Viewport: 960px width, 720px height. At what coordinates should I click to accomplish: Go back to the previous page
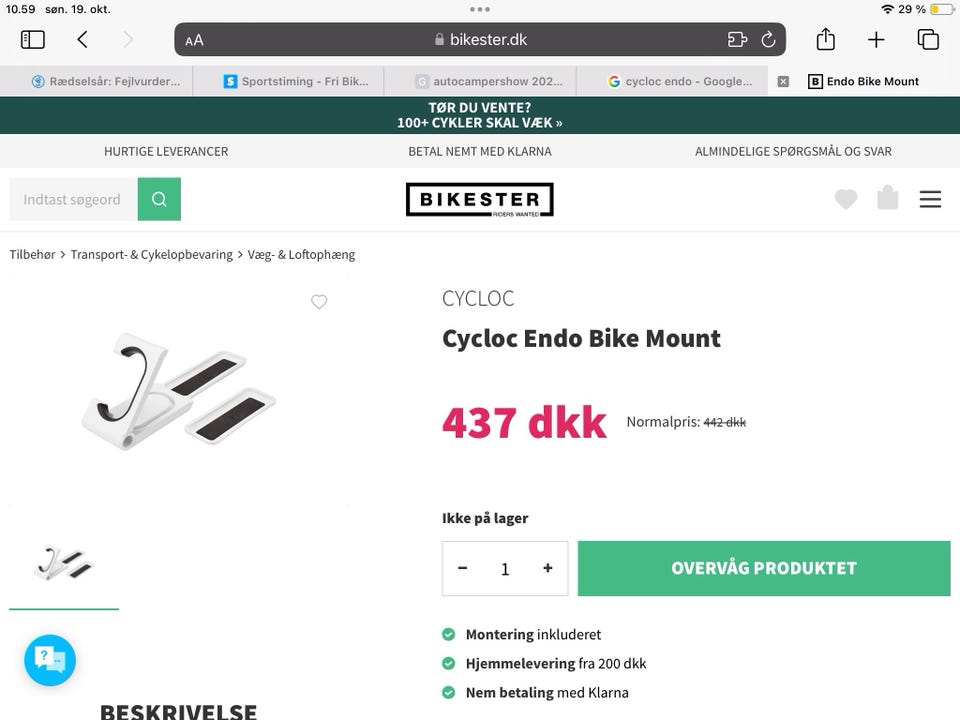[82, 40]
